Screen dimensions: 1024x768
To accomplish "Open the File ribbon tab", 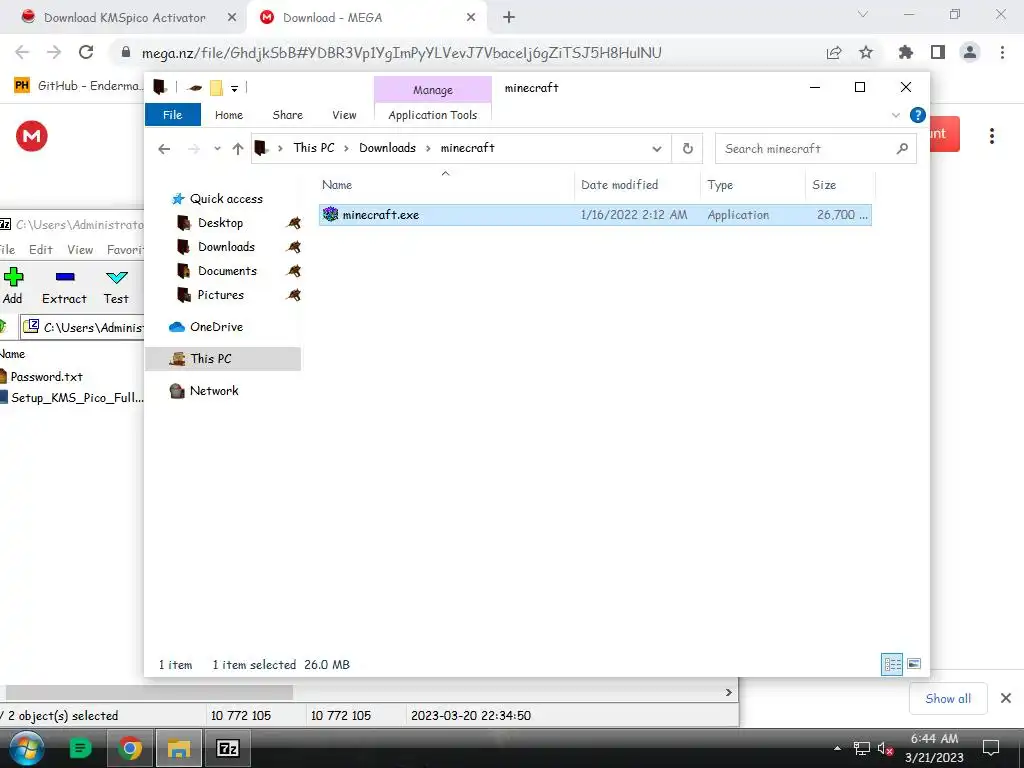I will point(172,115).
